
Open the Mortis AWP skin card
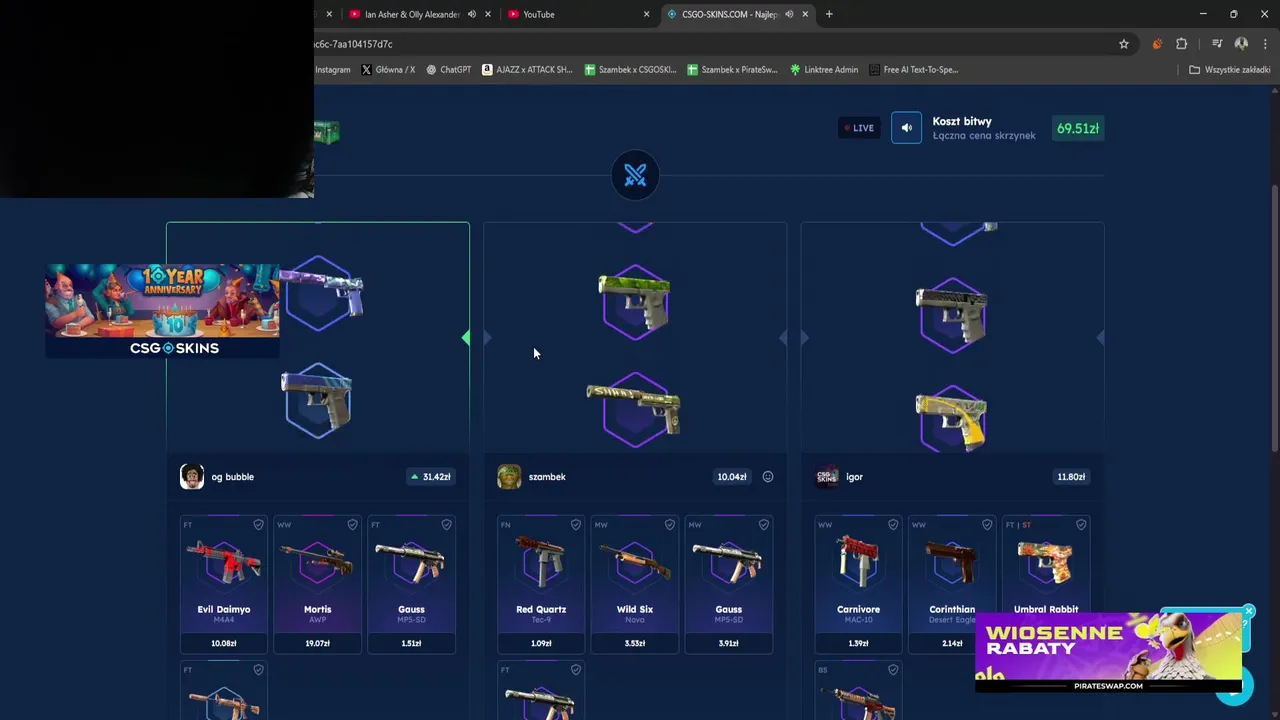(x=317, y=585)
